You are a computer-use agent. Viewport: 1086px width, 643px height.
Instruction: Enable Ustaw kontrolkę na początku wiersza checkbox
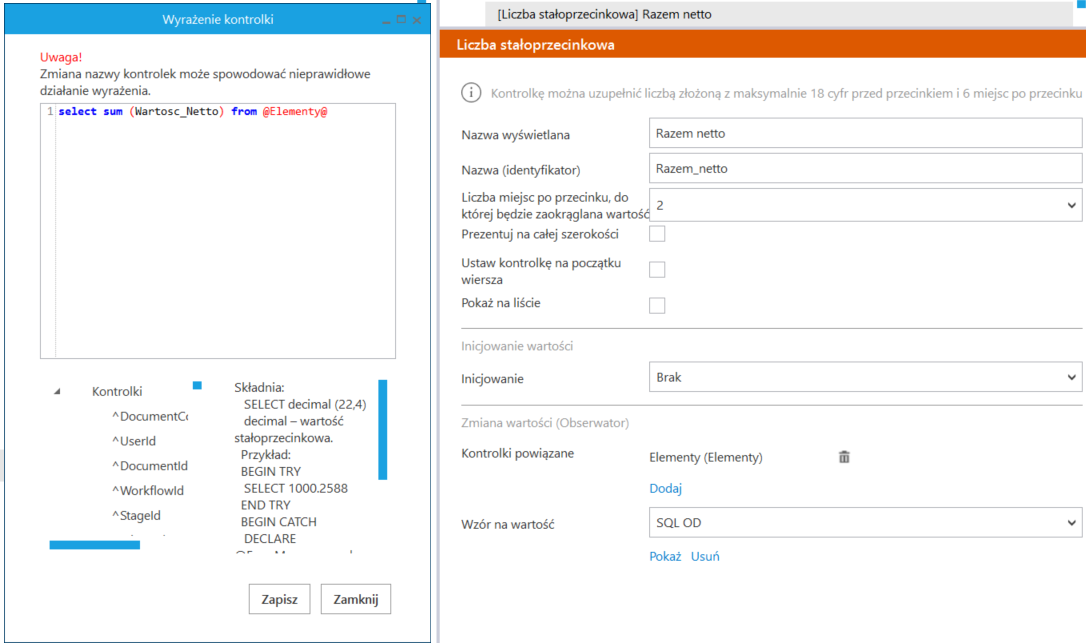(x=657, y=270)
